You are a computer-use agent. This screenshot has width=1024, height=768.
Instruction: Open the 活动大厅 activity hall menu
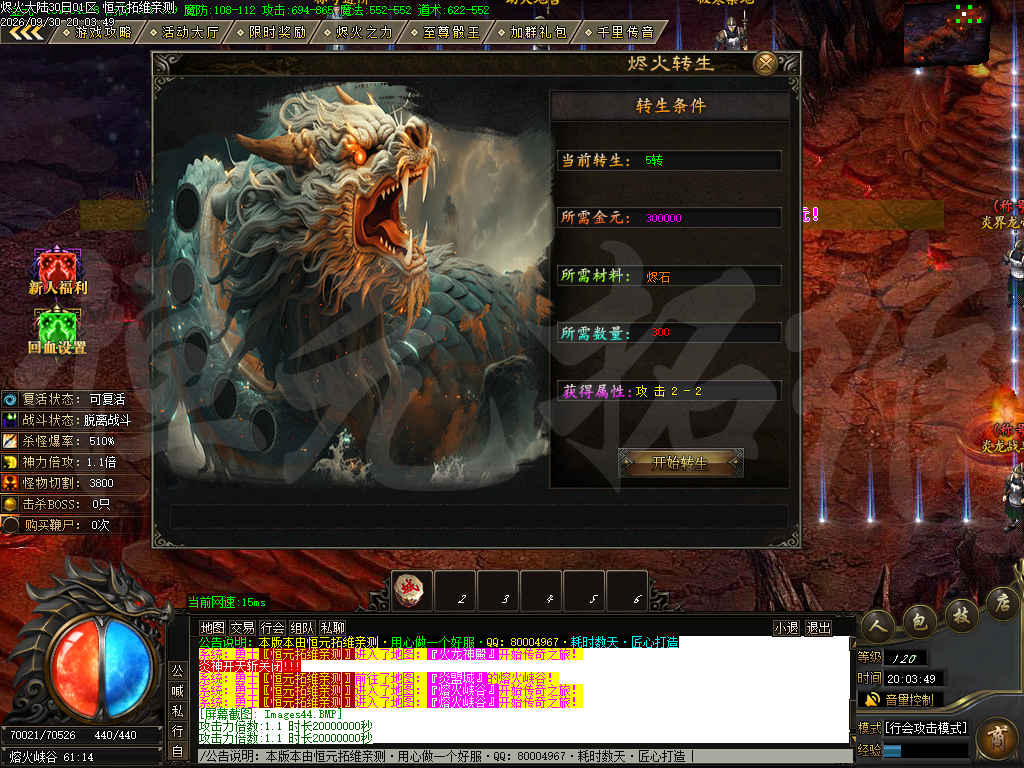coord(187,32)
